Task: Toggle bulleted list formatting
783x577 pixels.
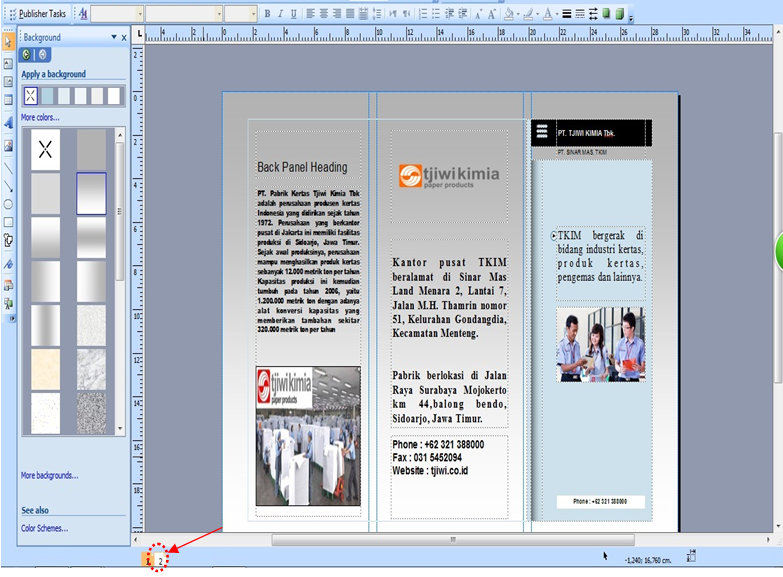Action: [x=435, y=14]
